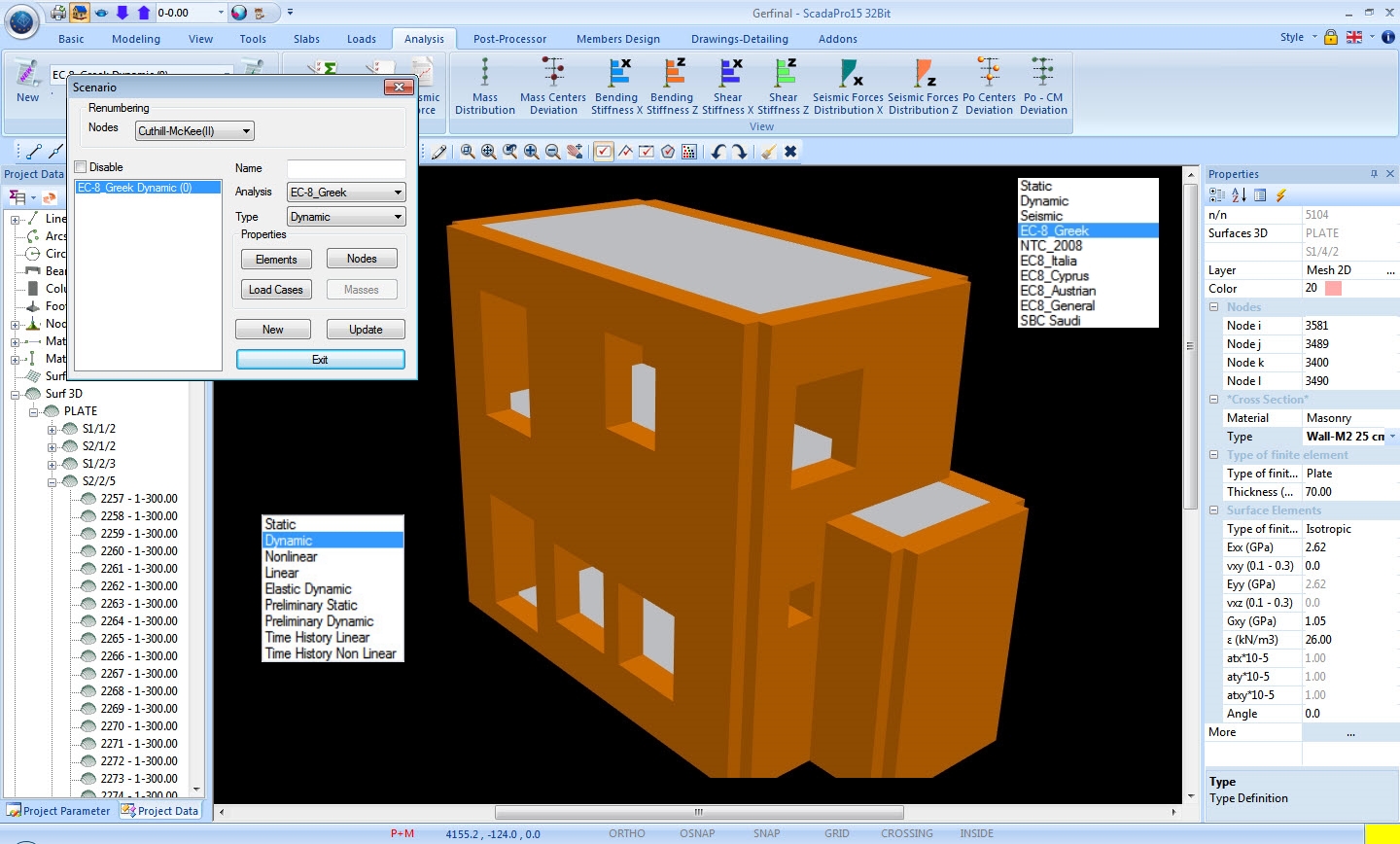Open the Members Design tab

tap(617, 39)
